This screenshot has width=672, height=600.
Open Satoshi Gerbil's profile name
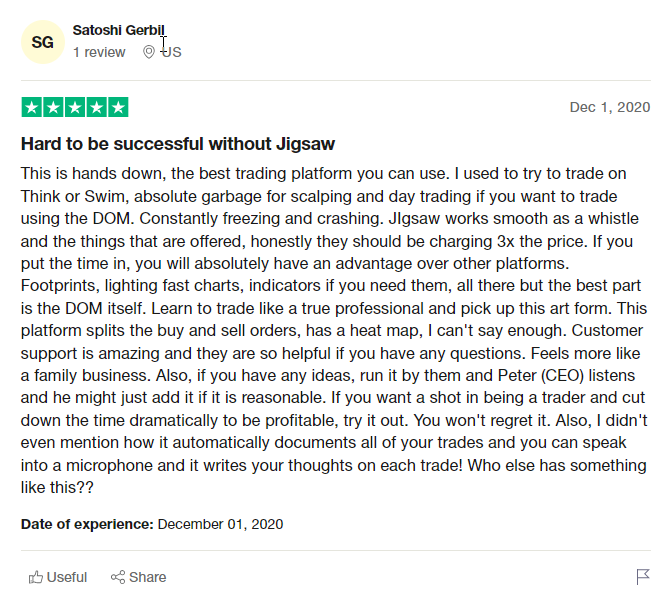118,30
